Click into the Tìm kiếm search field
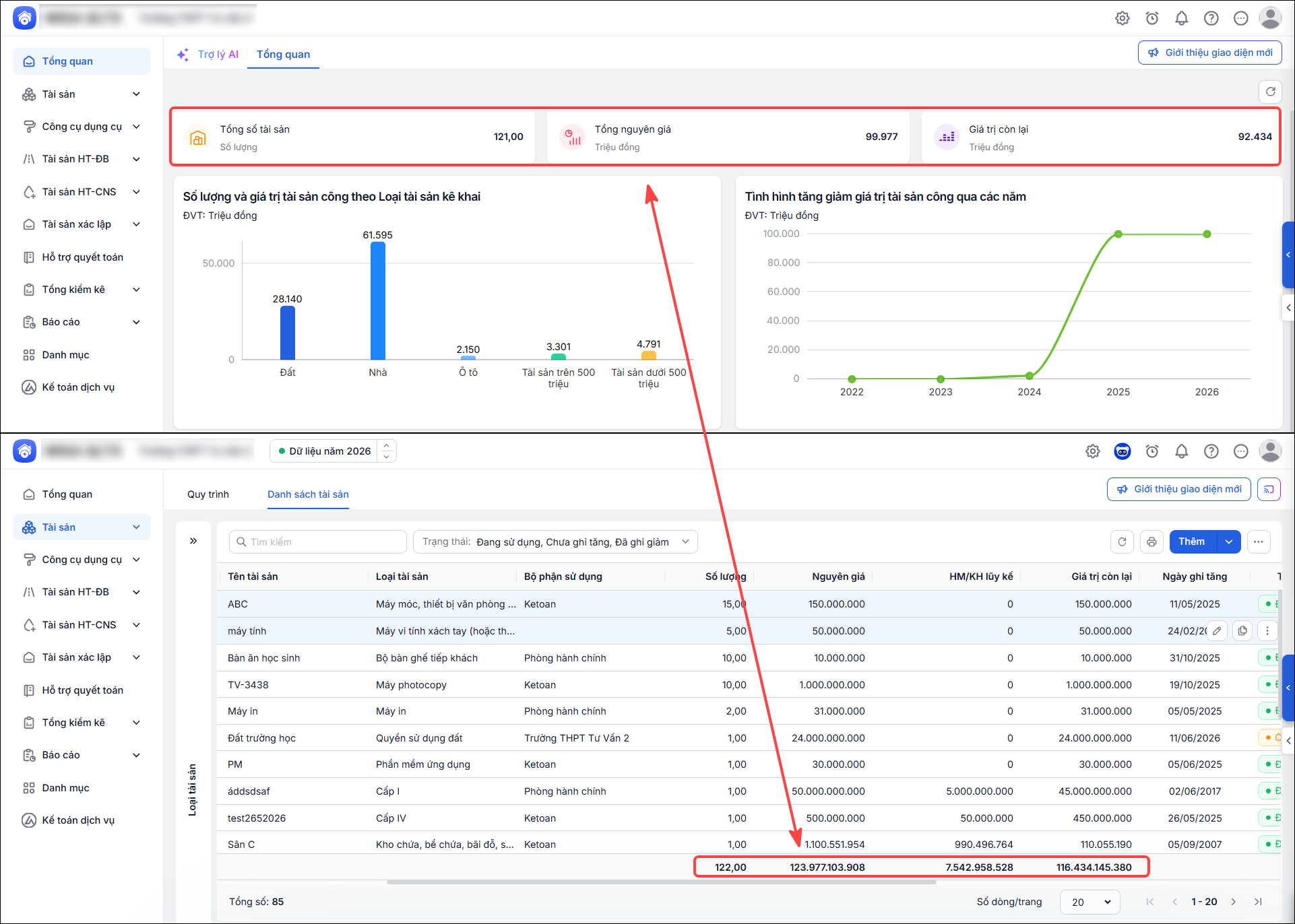The width and height of the screenshot is (1295, 924). click(x=318, y=541)
